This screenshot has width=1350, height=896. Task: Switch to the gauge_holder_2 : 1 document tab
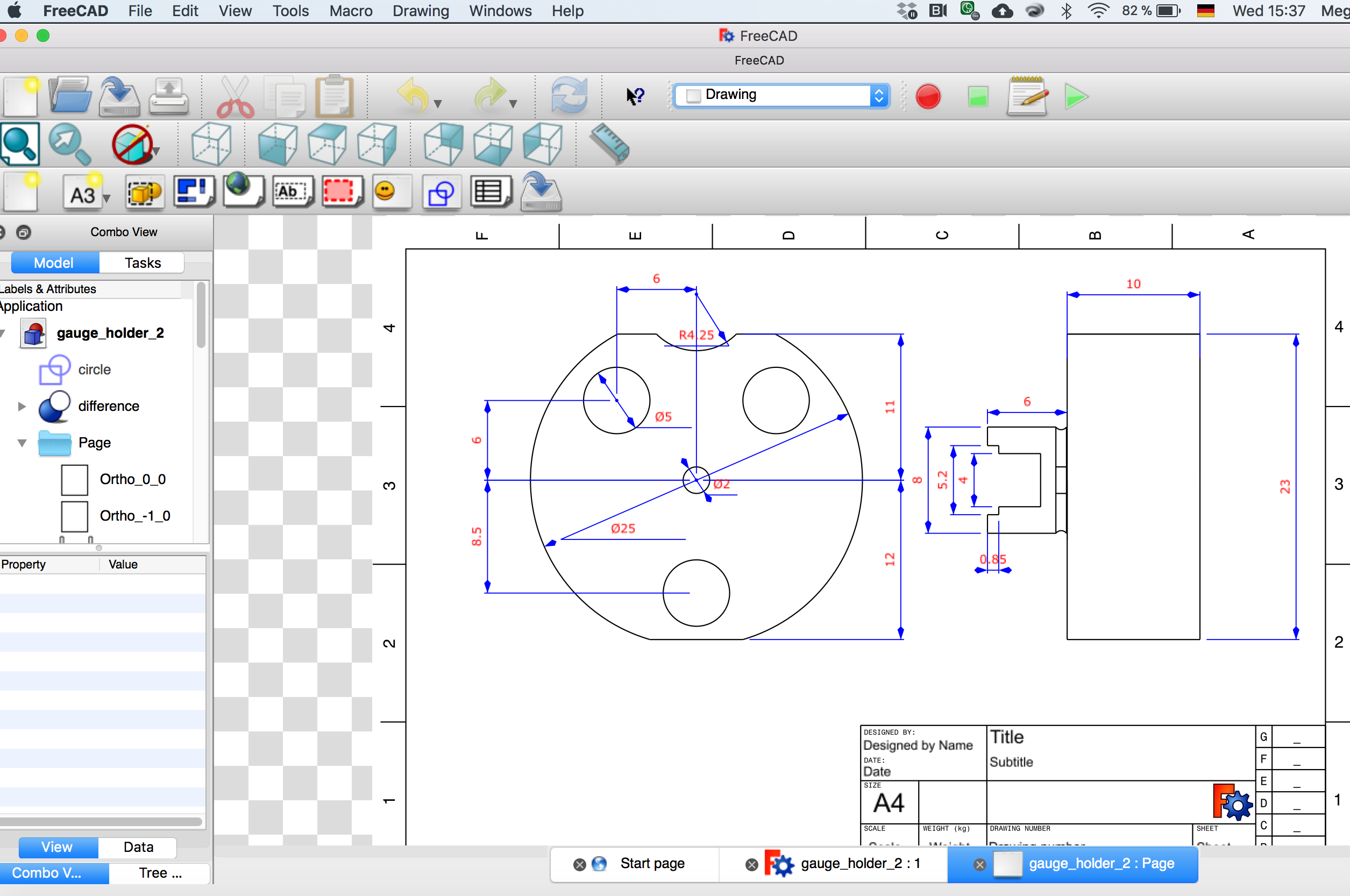pos(860,863)
